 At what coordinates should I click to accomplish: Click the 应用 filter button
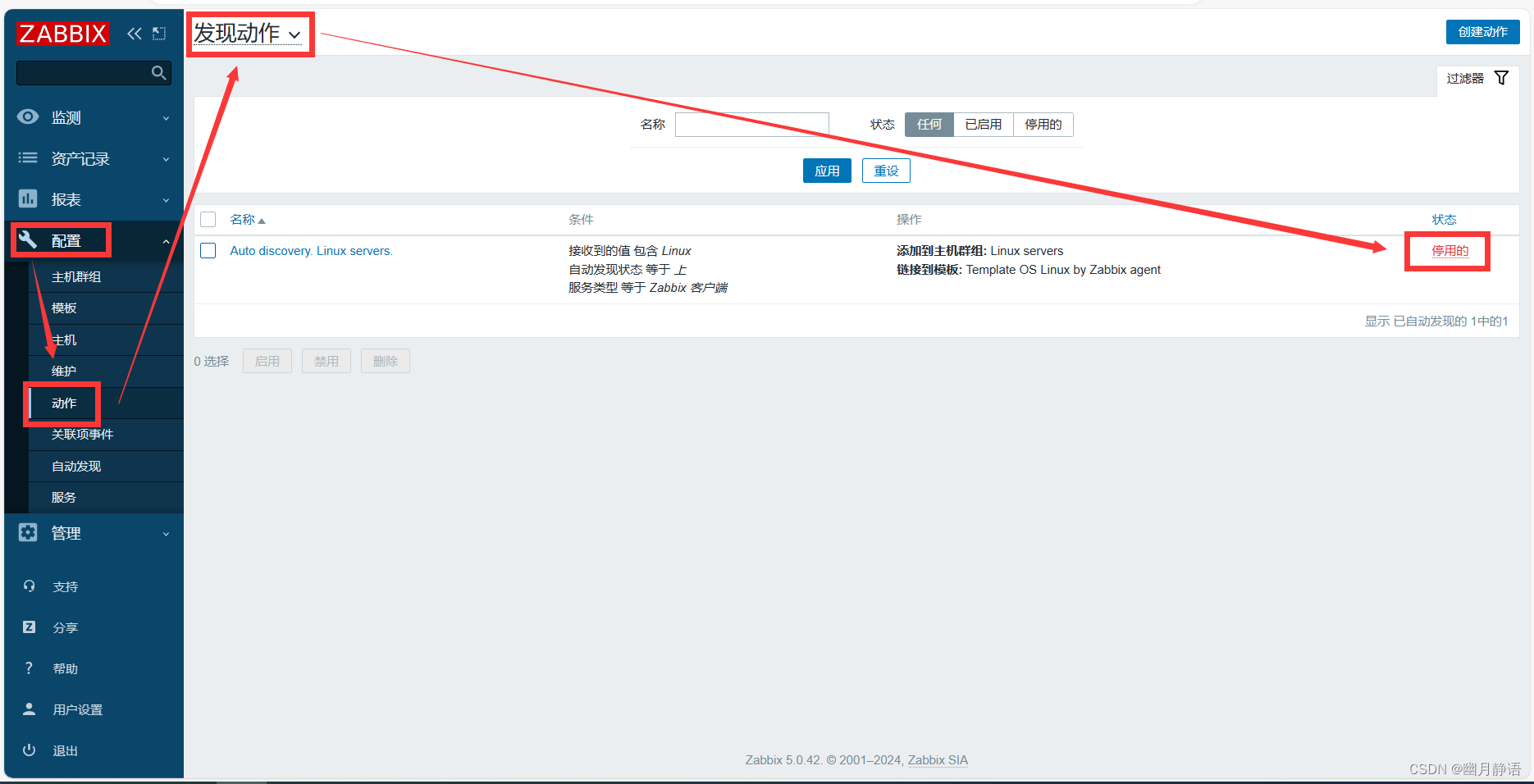[x=827, y=171]
